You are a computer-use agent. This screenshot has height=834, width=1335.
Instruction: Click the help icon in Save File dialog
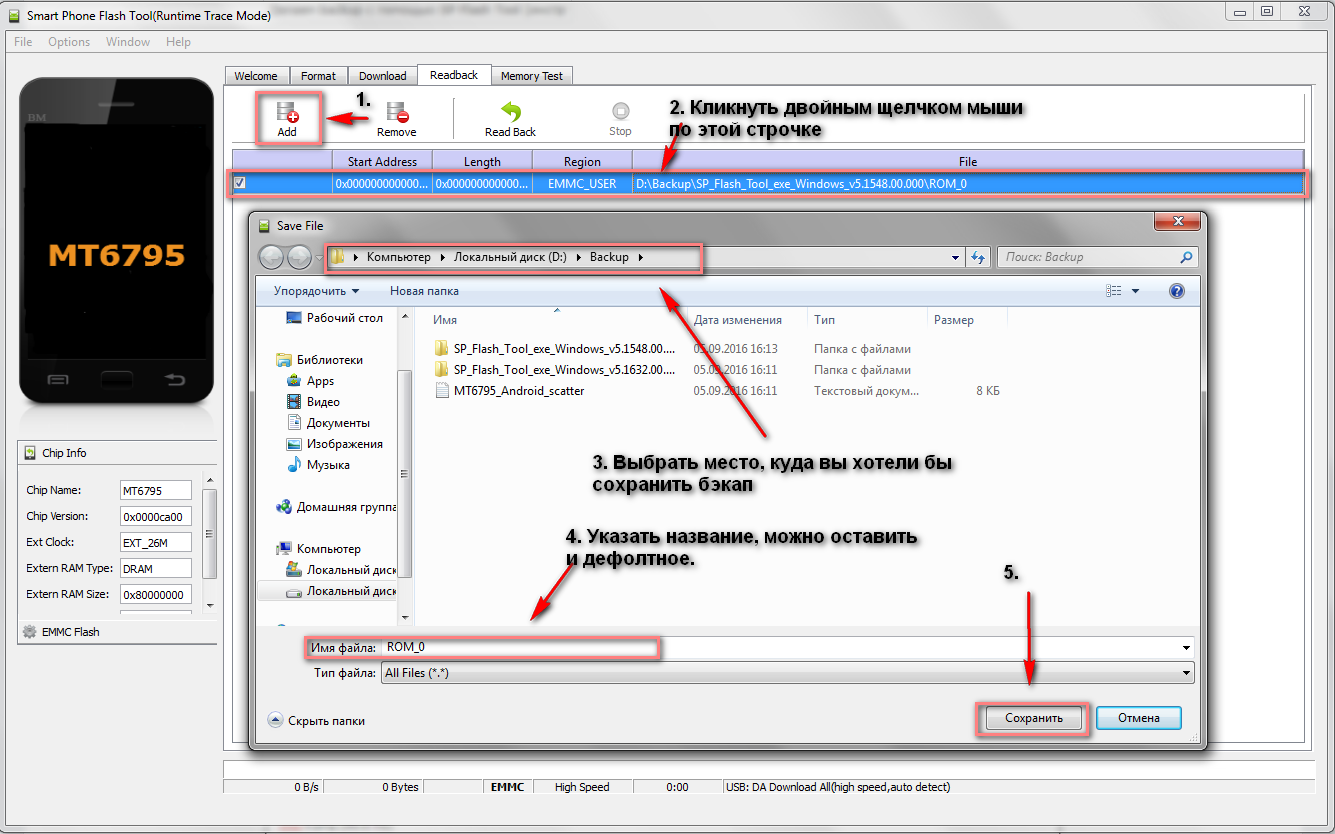click(1177, 291)
